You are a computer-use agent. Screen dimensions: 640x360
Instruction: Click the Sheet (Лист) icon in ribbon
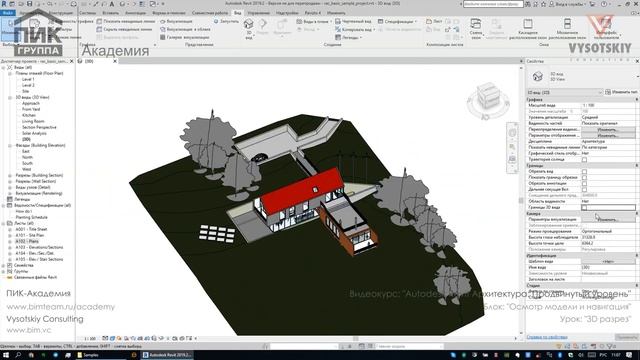pos(429,21)
